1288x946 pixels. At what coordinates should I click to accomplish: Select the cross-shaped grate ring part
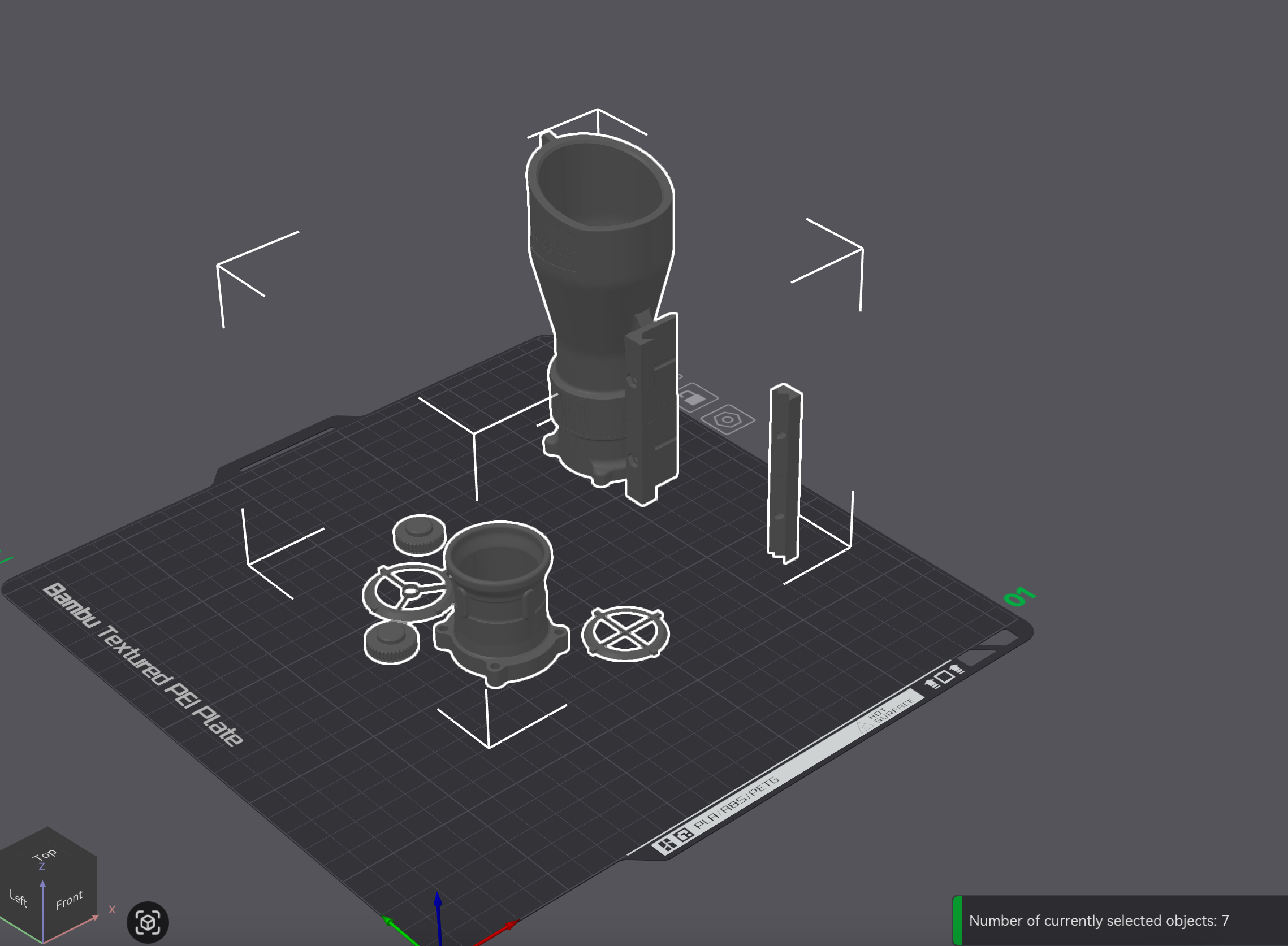625,634
